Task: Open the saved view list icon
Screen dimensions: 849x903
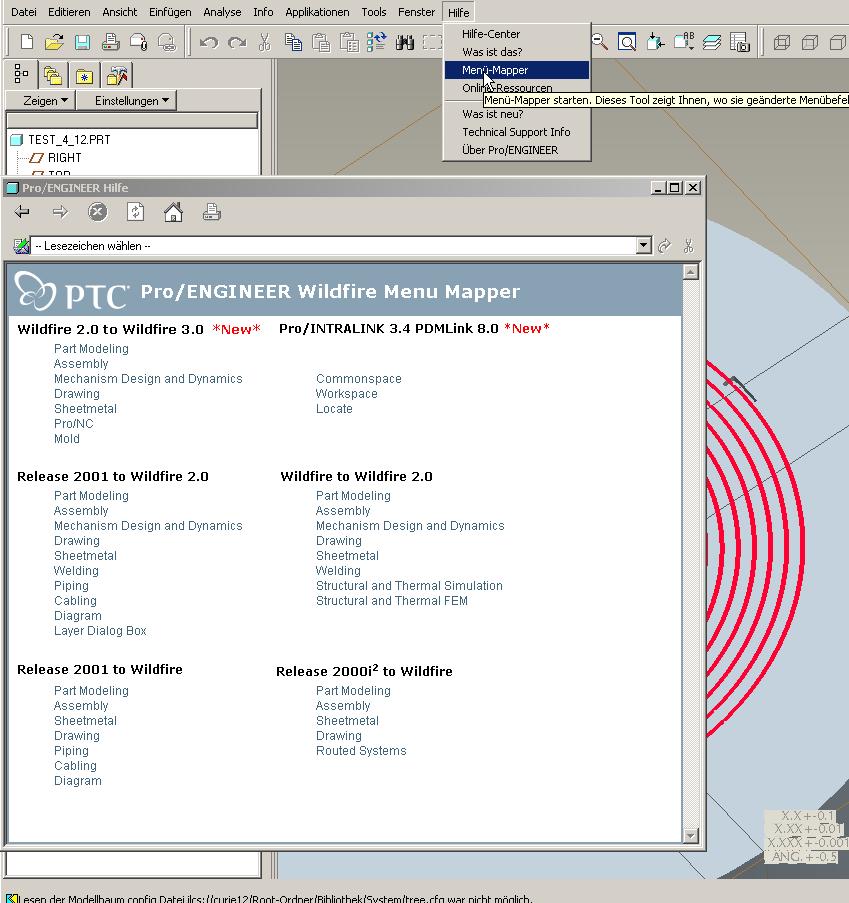Action: [x=684, y=42]
